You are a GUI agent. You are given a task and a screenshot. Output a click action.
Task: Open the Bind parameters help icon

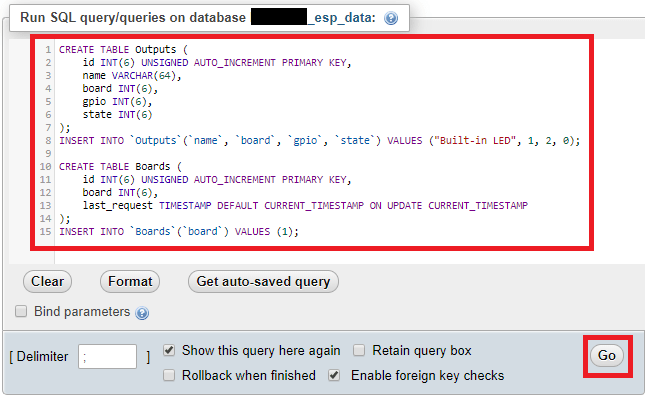[x=142, y=313]
